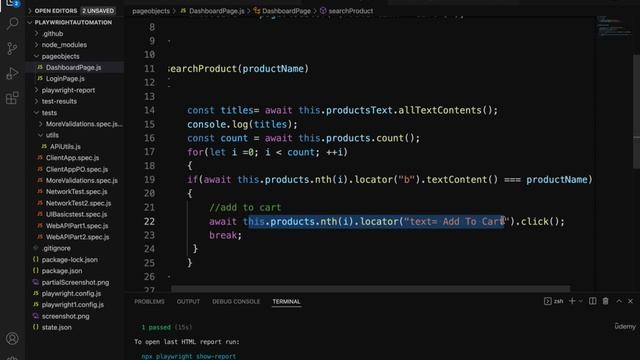Open WebAPIPart2.spec.js file
This screenshot has height=360, width=640.
(78, 237)
